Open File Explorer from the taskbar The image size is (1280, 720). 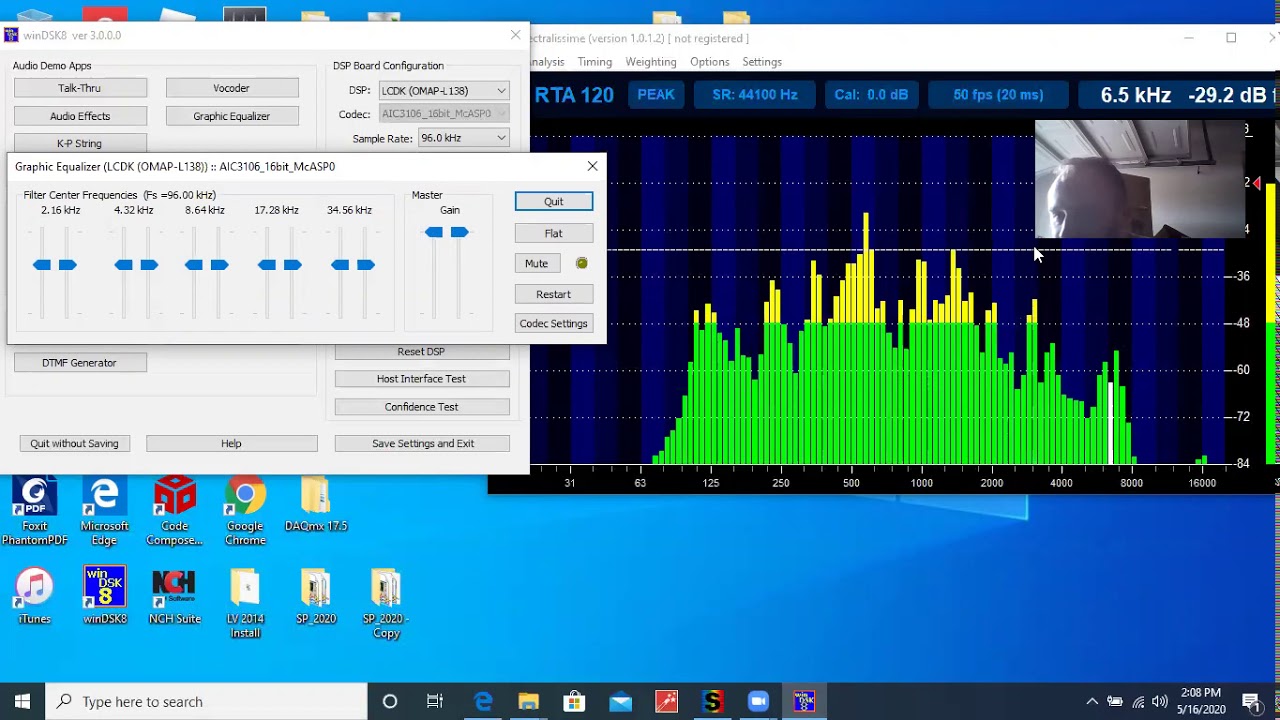[529, 701]
